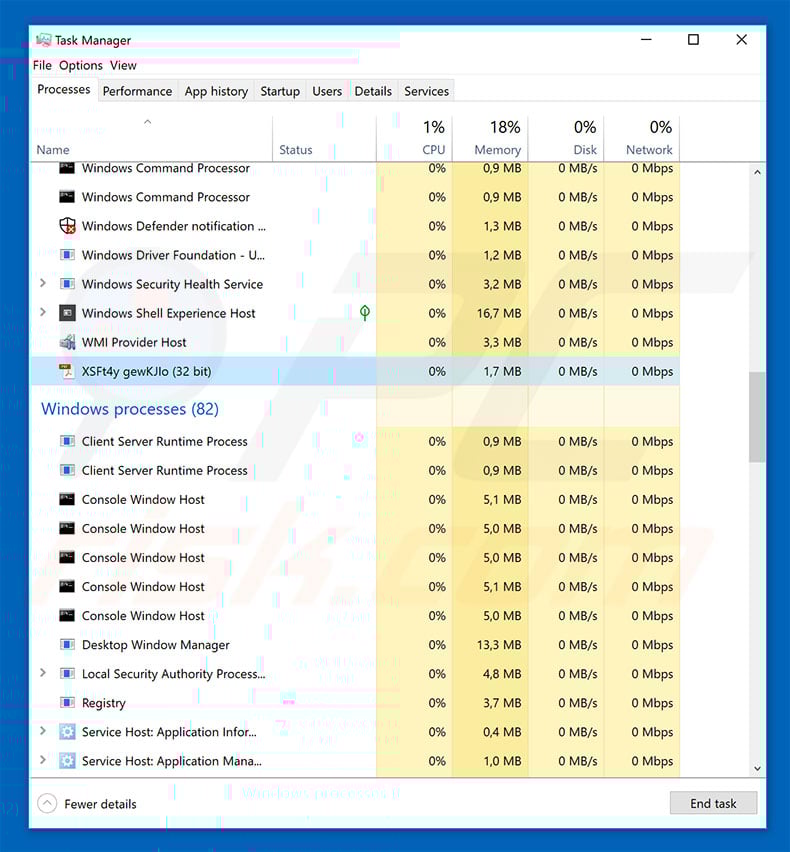The width and height of the screenshot is (790, 852).
Task: Click the 4,8 MB memory value
Action: click(x=502, y=674)
